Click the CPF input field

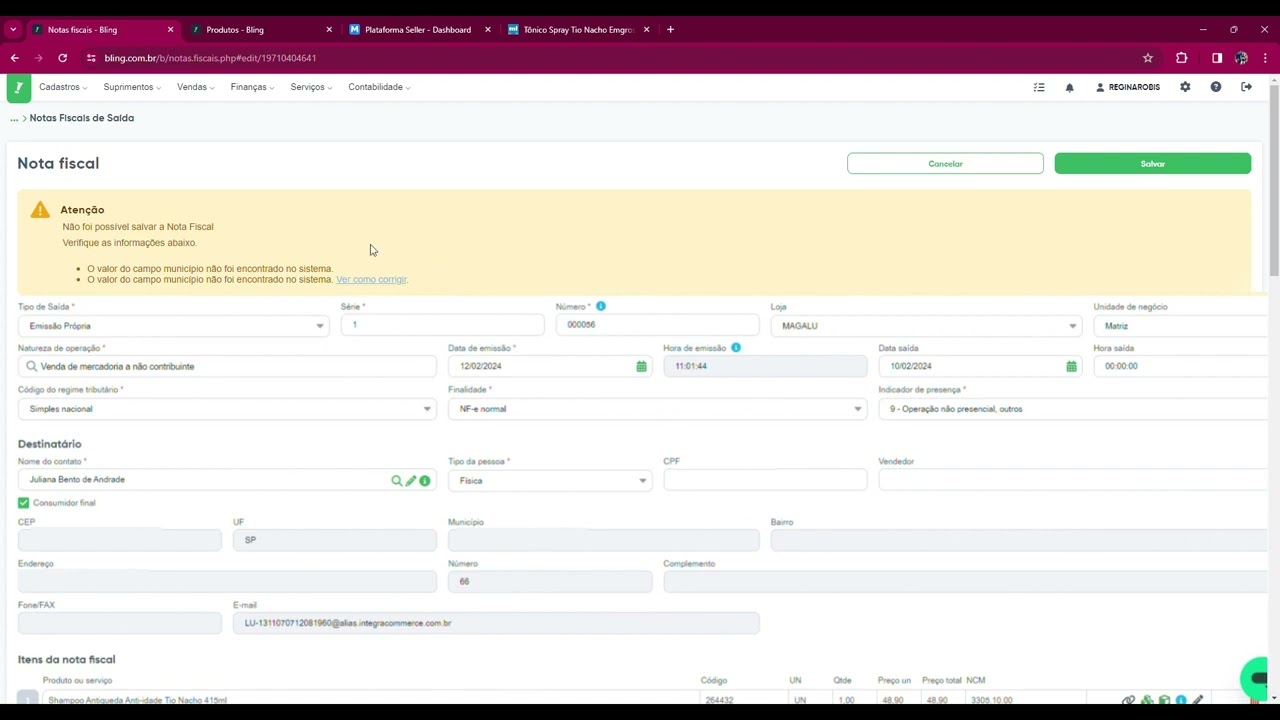pyautogui.click(x=765, y=480)
